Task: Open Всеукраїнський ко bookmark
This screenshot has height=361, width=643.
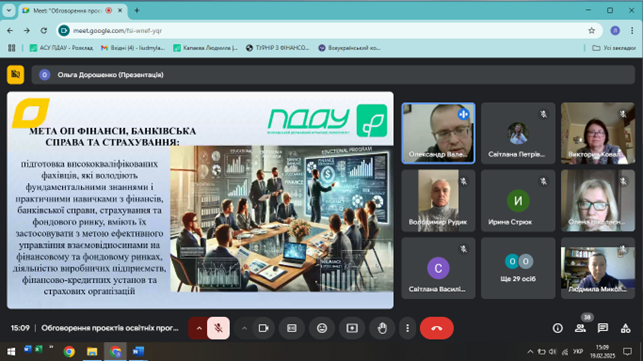Action: coord(349,48)
